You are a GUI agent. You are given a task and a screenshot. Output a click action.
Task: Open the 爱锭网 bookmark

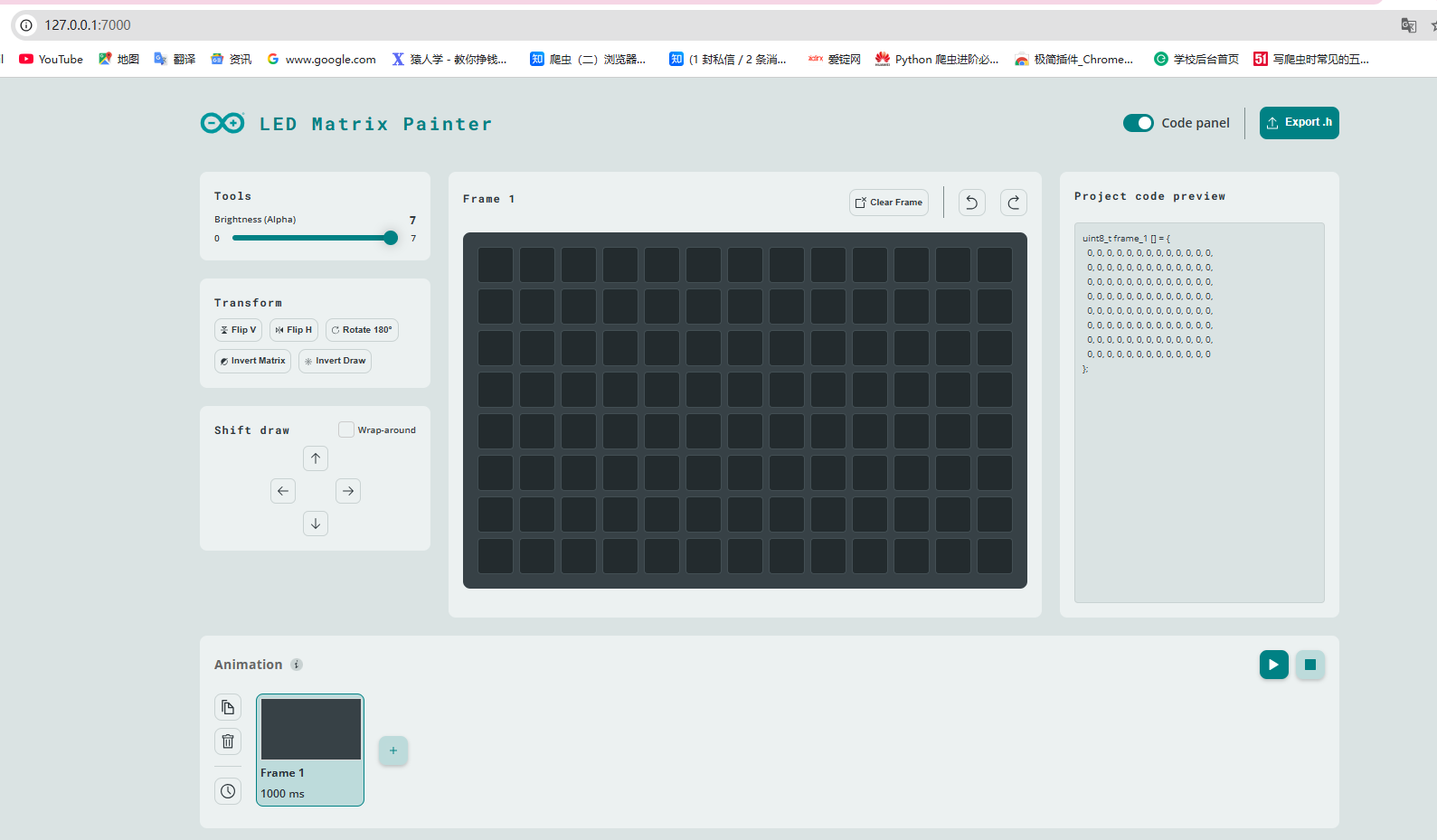[x=835, y=59]
